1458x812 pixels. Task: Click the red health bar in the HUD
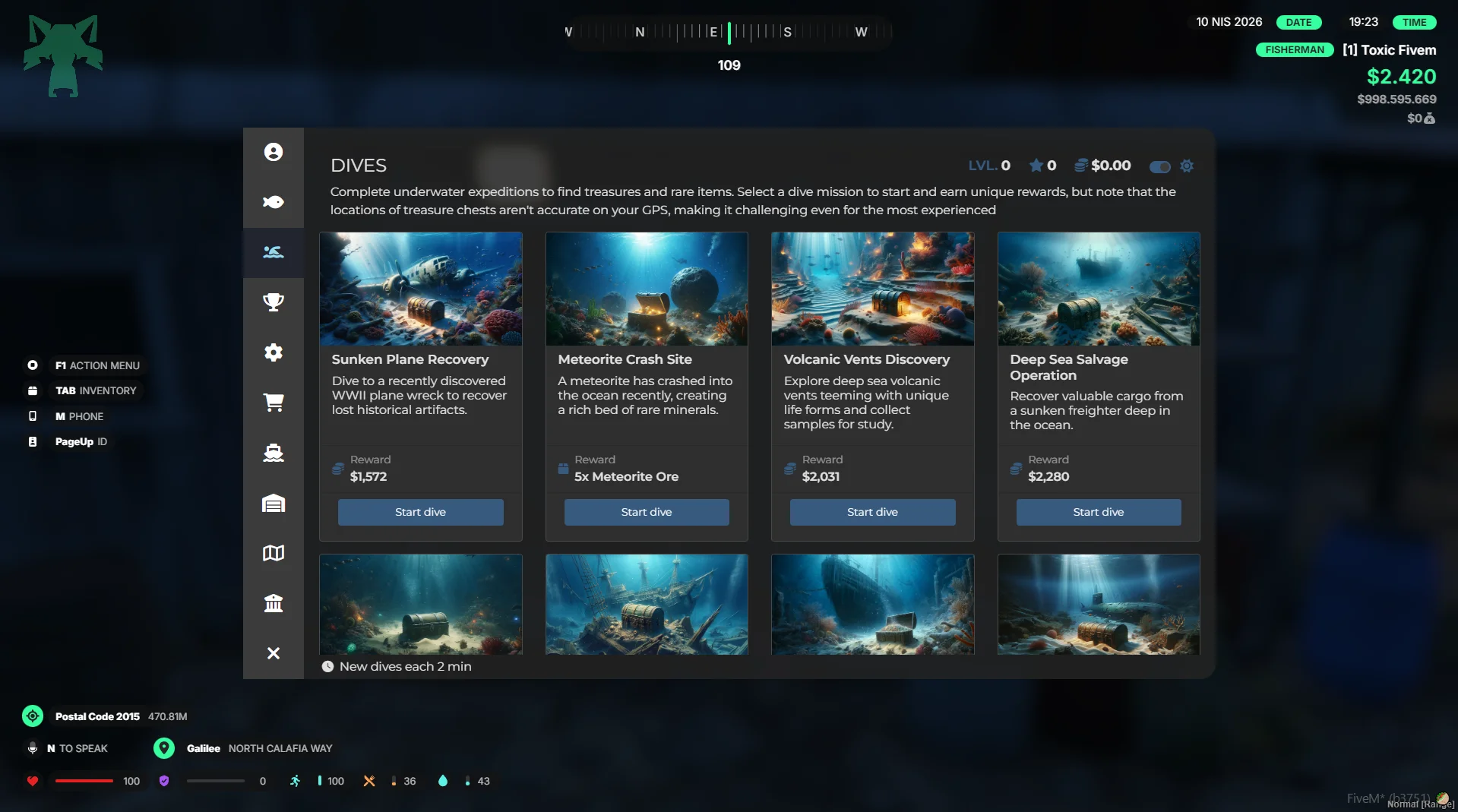coord(84,781)
